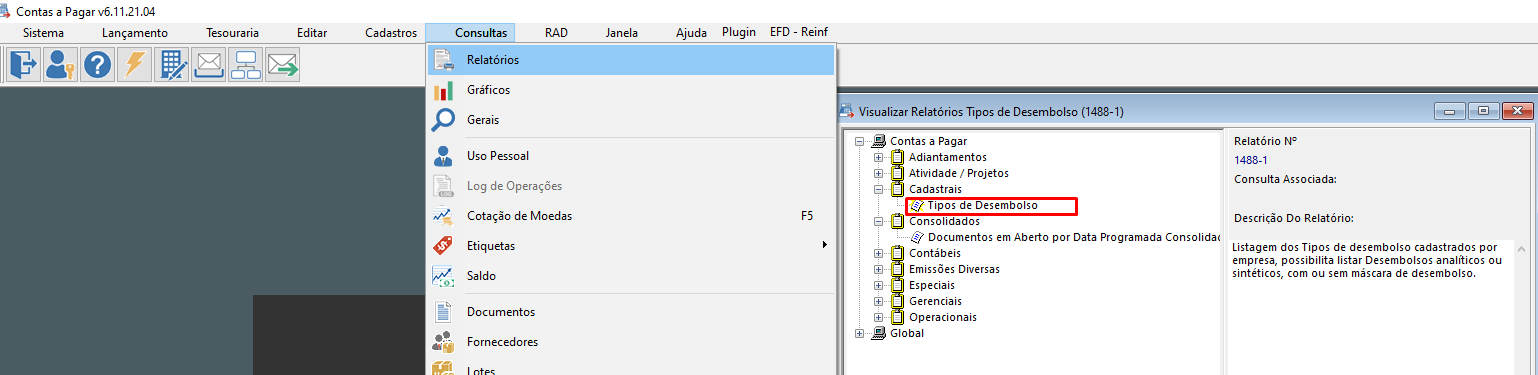Open the Tesouraria menu
The height and width of the screenshot is (375, 1538).
tap(231, 32)
